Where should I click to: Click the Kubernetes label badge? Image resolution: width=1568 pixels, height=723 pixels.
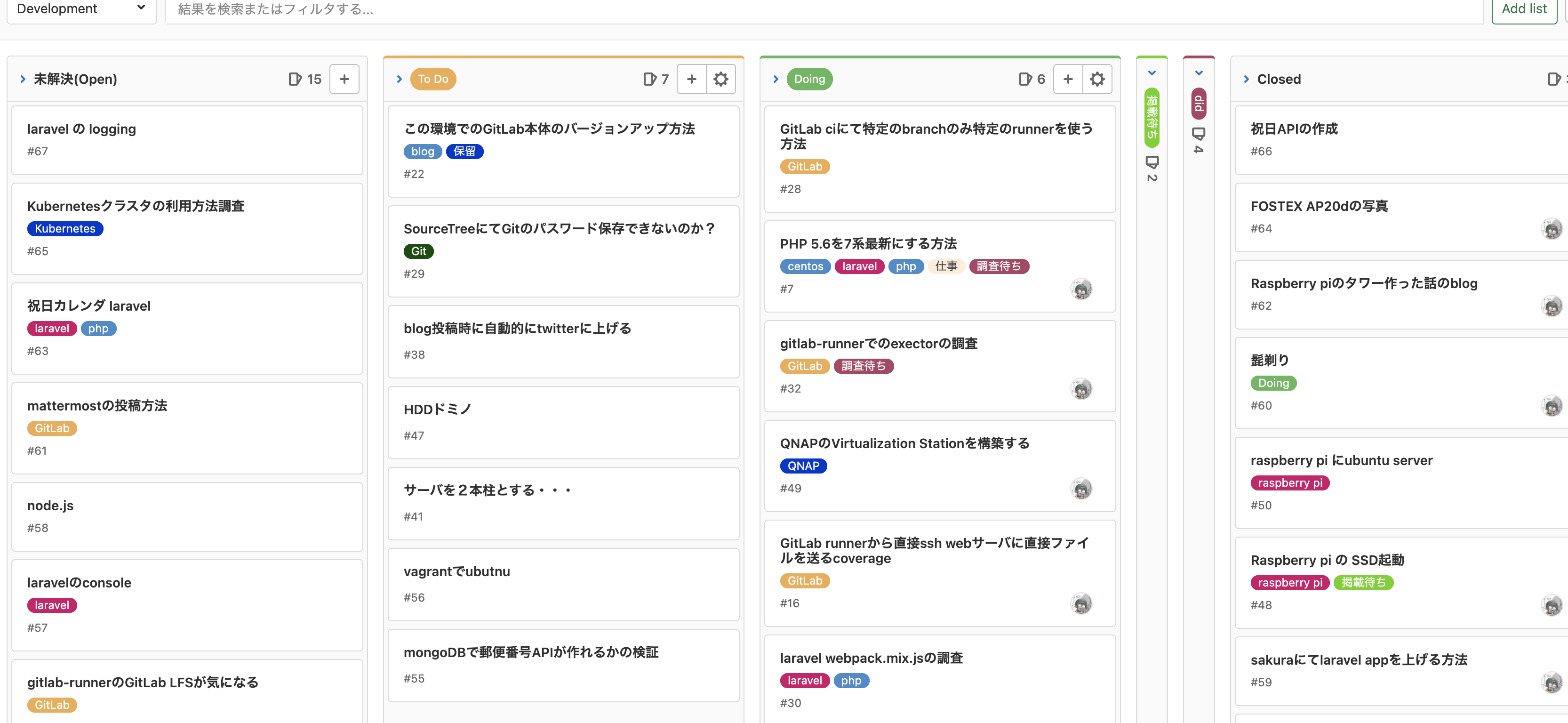click(x=65, y=228)
